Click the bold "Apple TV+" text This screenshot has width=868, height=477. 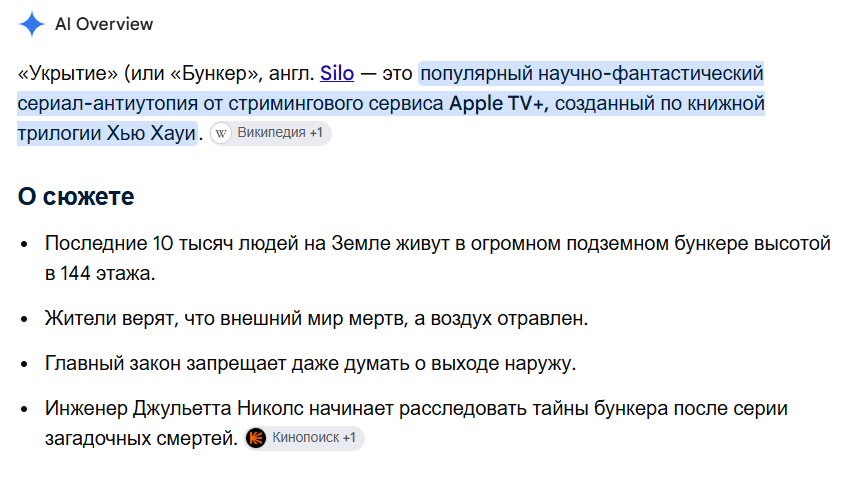point(498,103)
